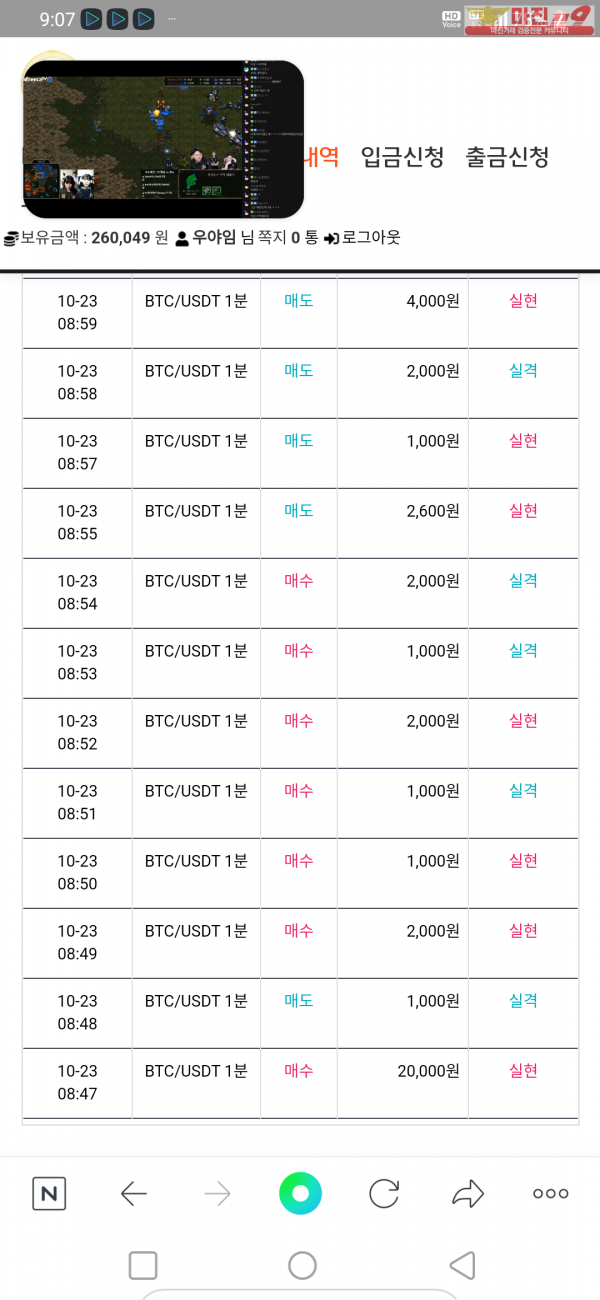Tap the share arrow icon
The image size is (600, 1300).
467,1193
